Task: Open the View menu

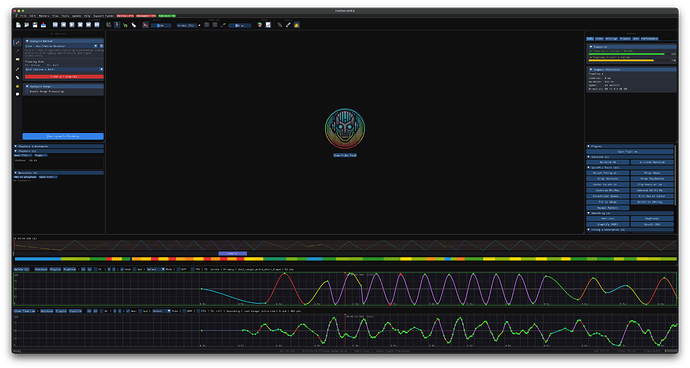Action: pyautogui.click(x=55, y=16)
